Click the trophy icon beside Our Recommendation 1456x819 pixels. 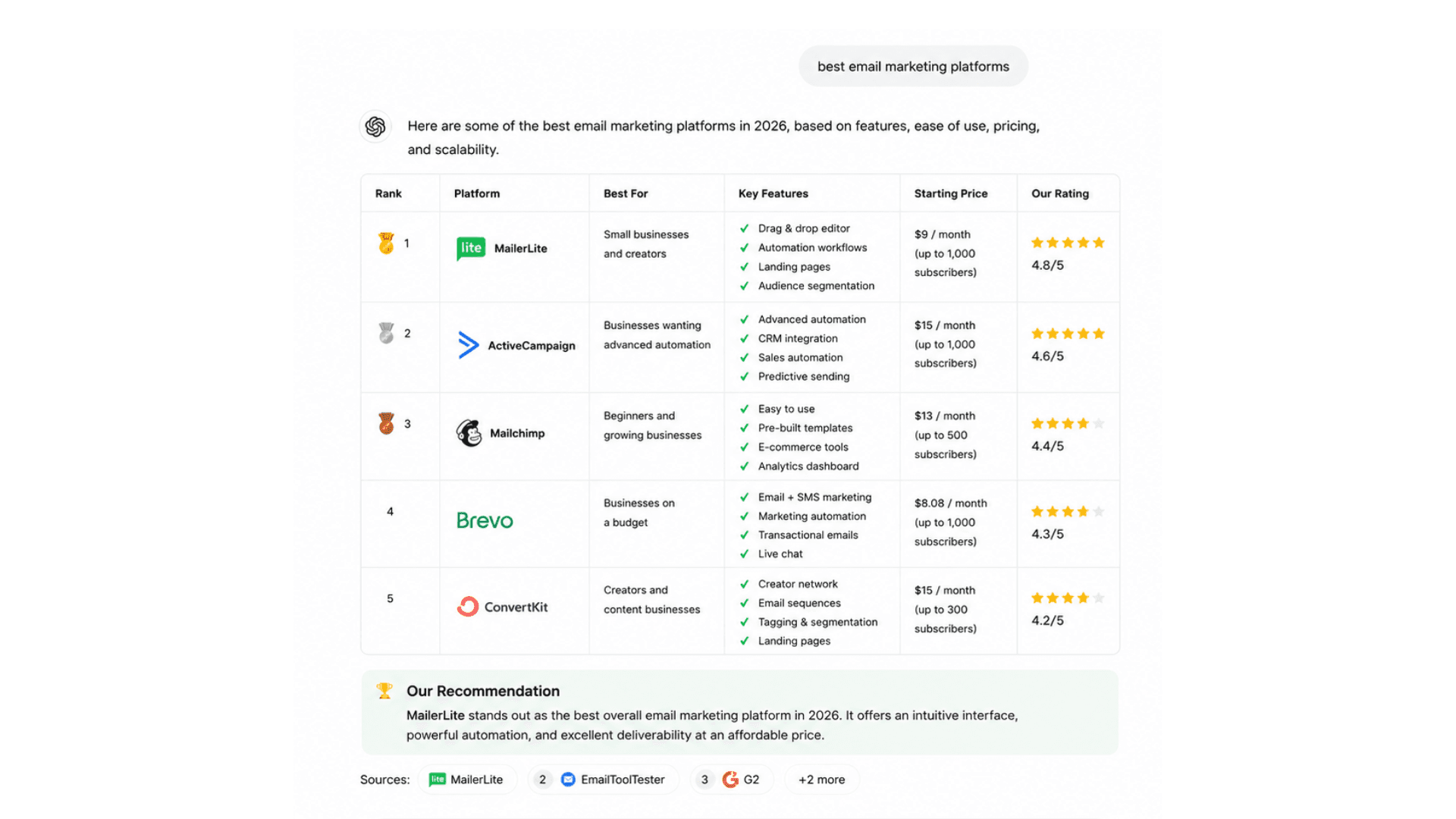(x=384, y=691)
